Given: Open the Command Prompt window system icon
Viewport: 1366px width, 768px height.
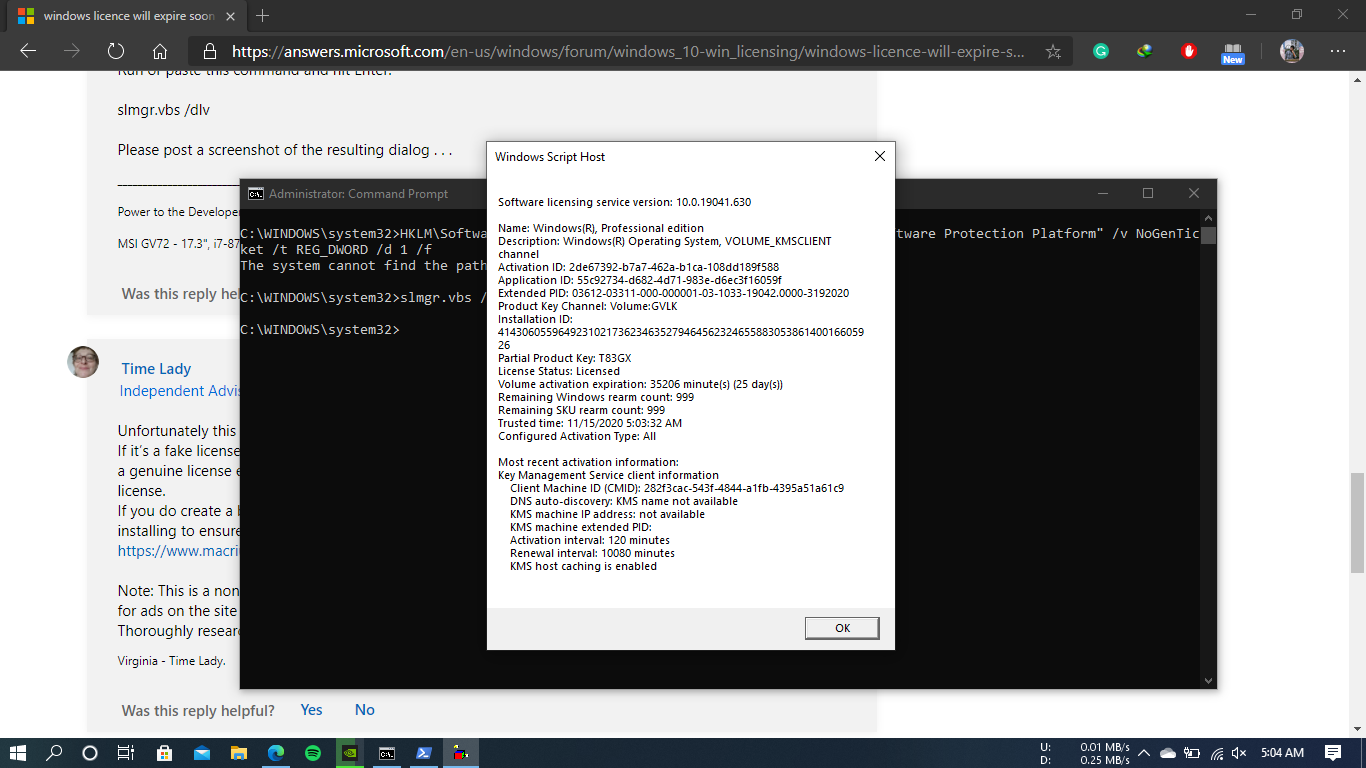Looking at the screenshot, I should pyautogui.click(x=256, y=194).
